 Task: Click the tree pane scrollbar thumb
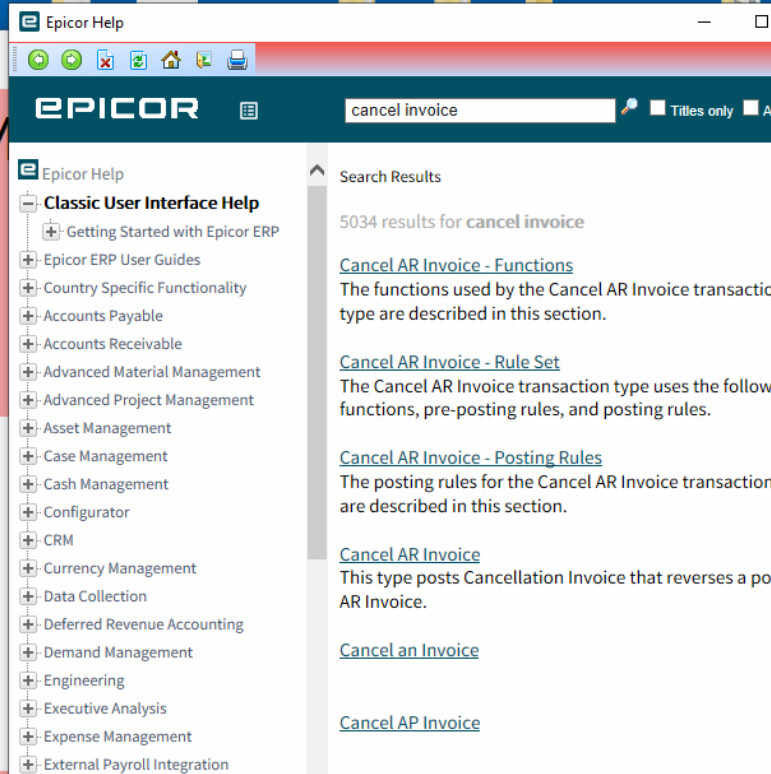pos(317,372)
